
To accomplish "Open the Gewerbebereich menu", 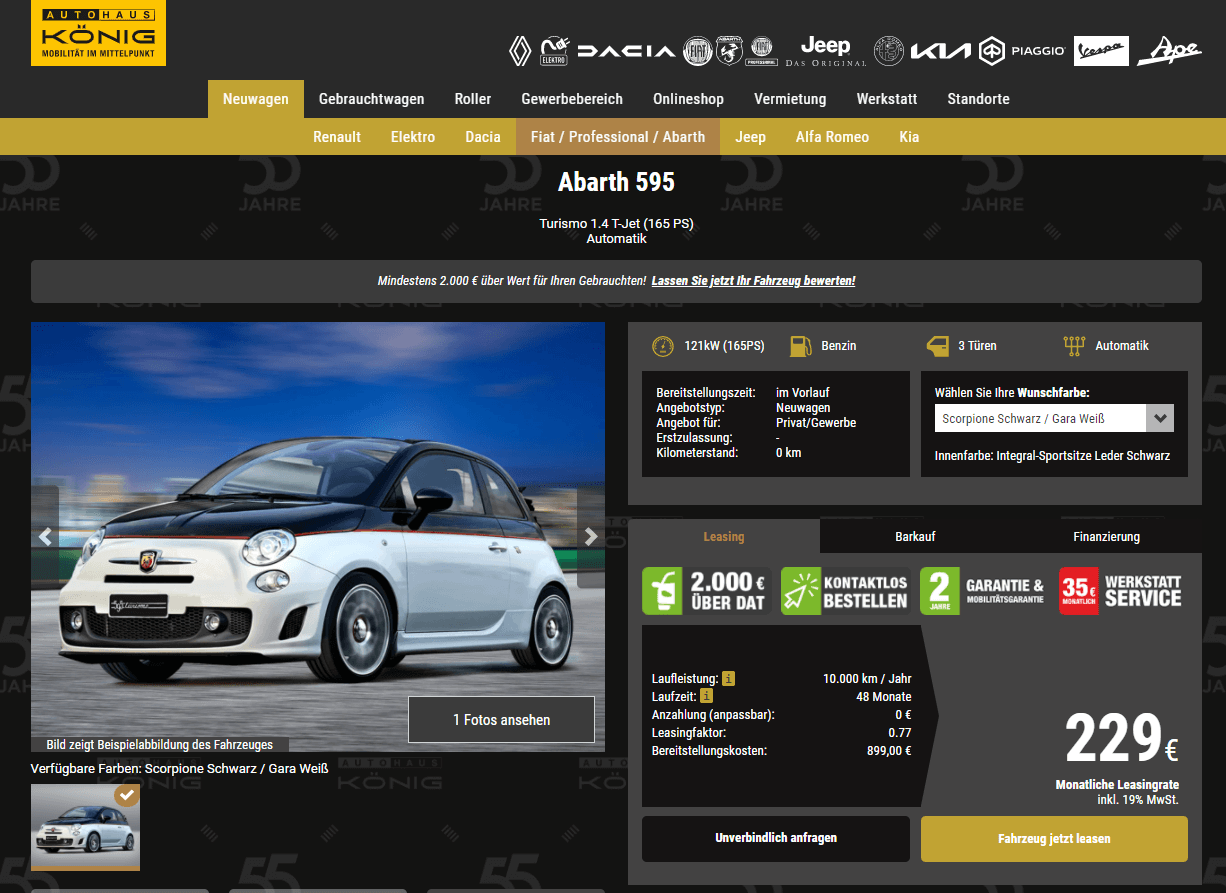I will [x=572, y=99].
